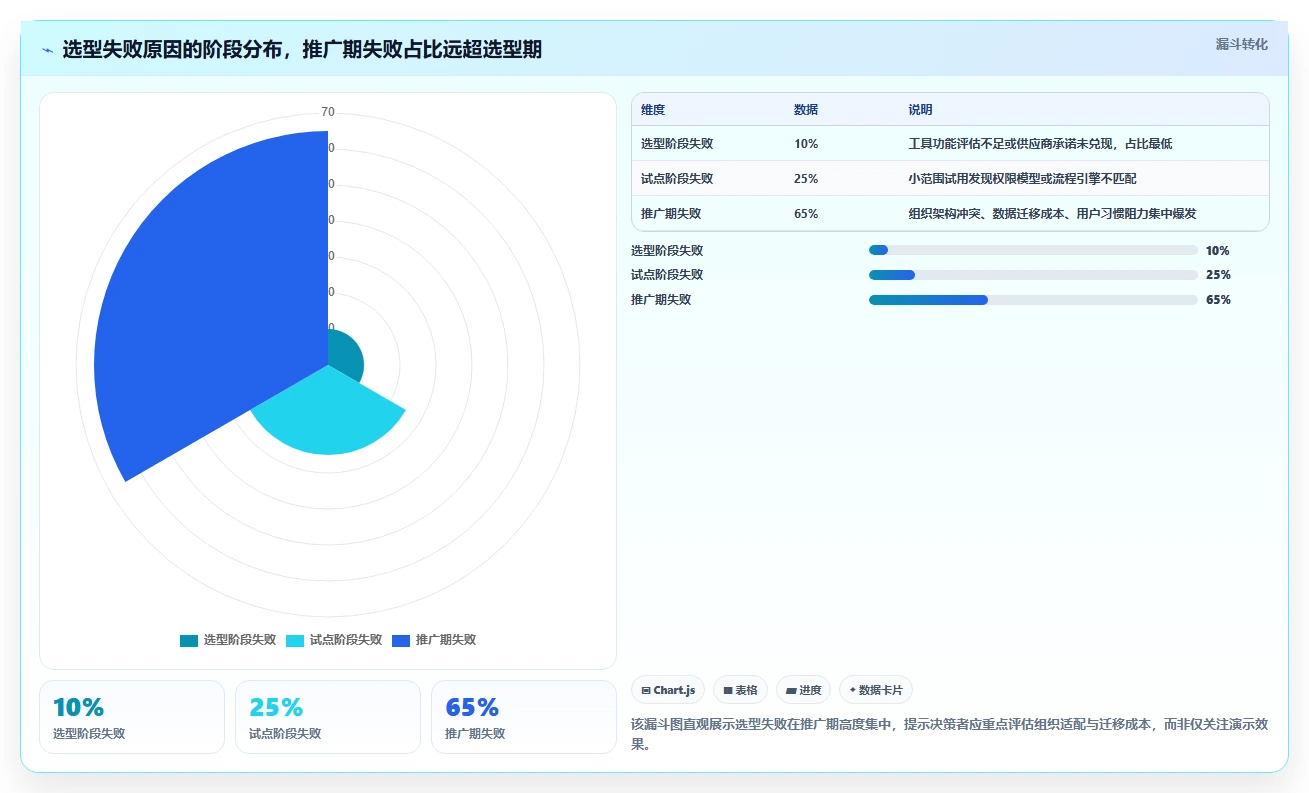Click the 试点阶段失败 progress bar
The image size is (1309, 793).
point(1033,275)
